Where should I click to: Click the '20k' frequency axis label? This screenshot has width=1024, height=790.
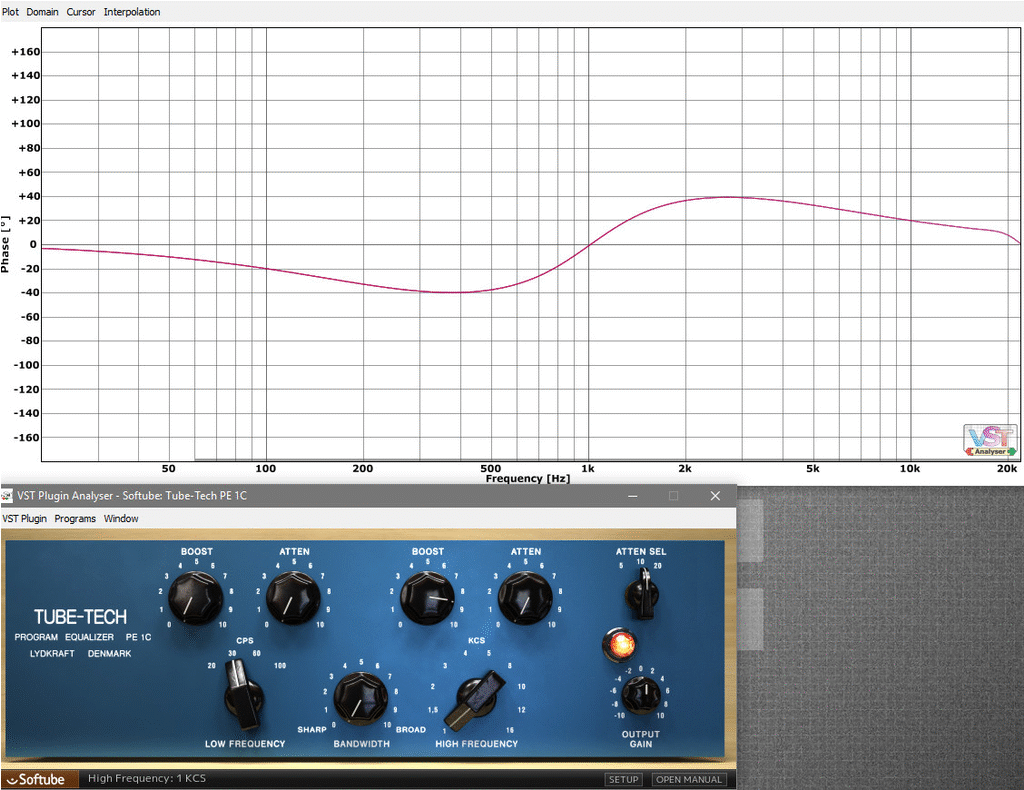(1006, 468)
